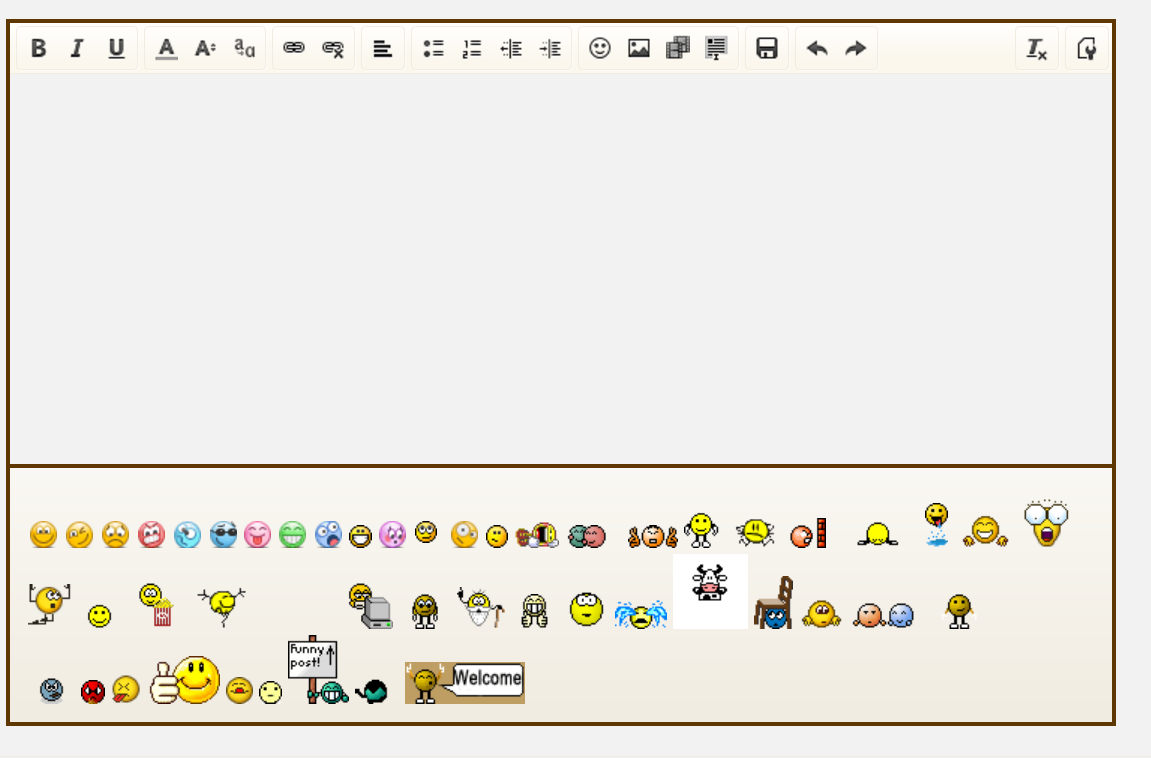Insert the Welcome sign smiley
The image size is (1151, 758).
coord(465,682)
